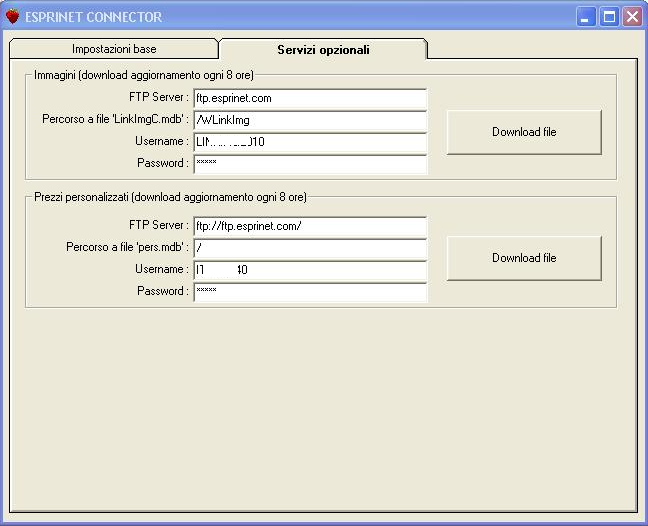
Task: Click the 'Prezzi personalizzati' group label
Action: (x=170, y=197)
